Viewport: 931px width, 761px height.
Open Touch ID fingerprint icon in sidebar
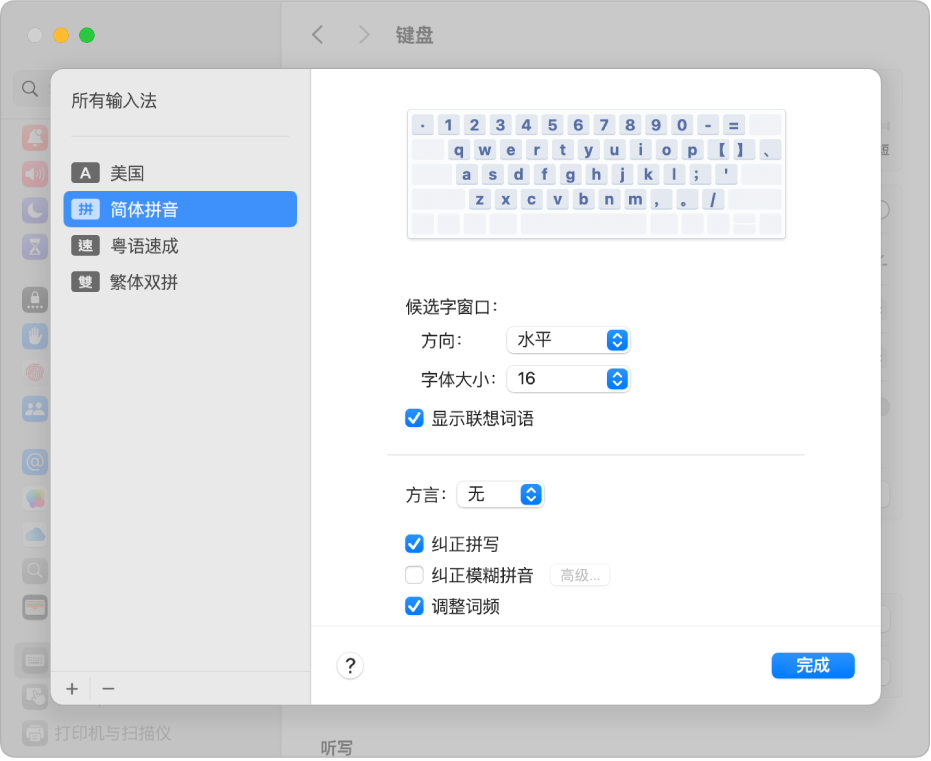[35, 373]
